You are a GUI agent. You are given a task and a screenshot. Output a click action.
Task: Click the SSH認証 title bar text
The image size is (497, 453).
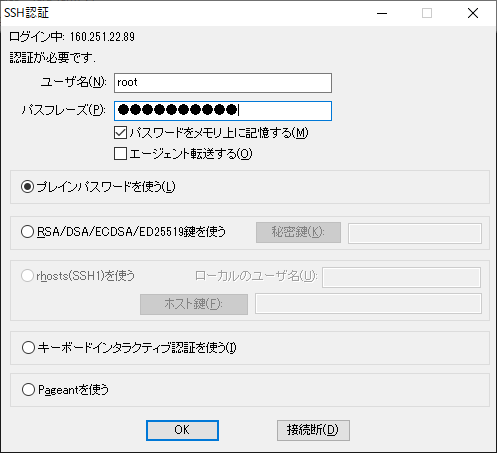point(26,13)
